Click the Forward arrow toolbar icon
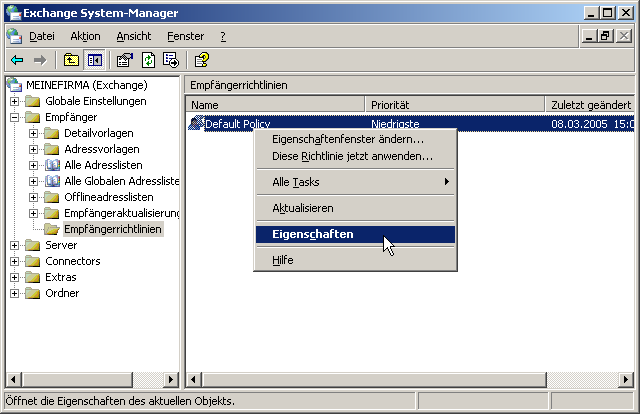Image resolution: width=640 pixels, height=414 pixels. click(40, 60)
